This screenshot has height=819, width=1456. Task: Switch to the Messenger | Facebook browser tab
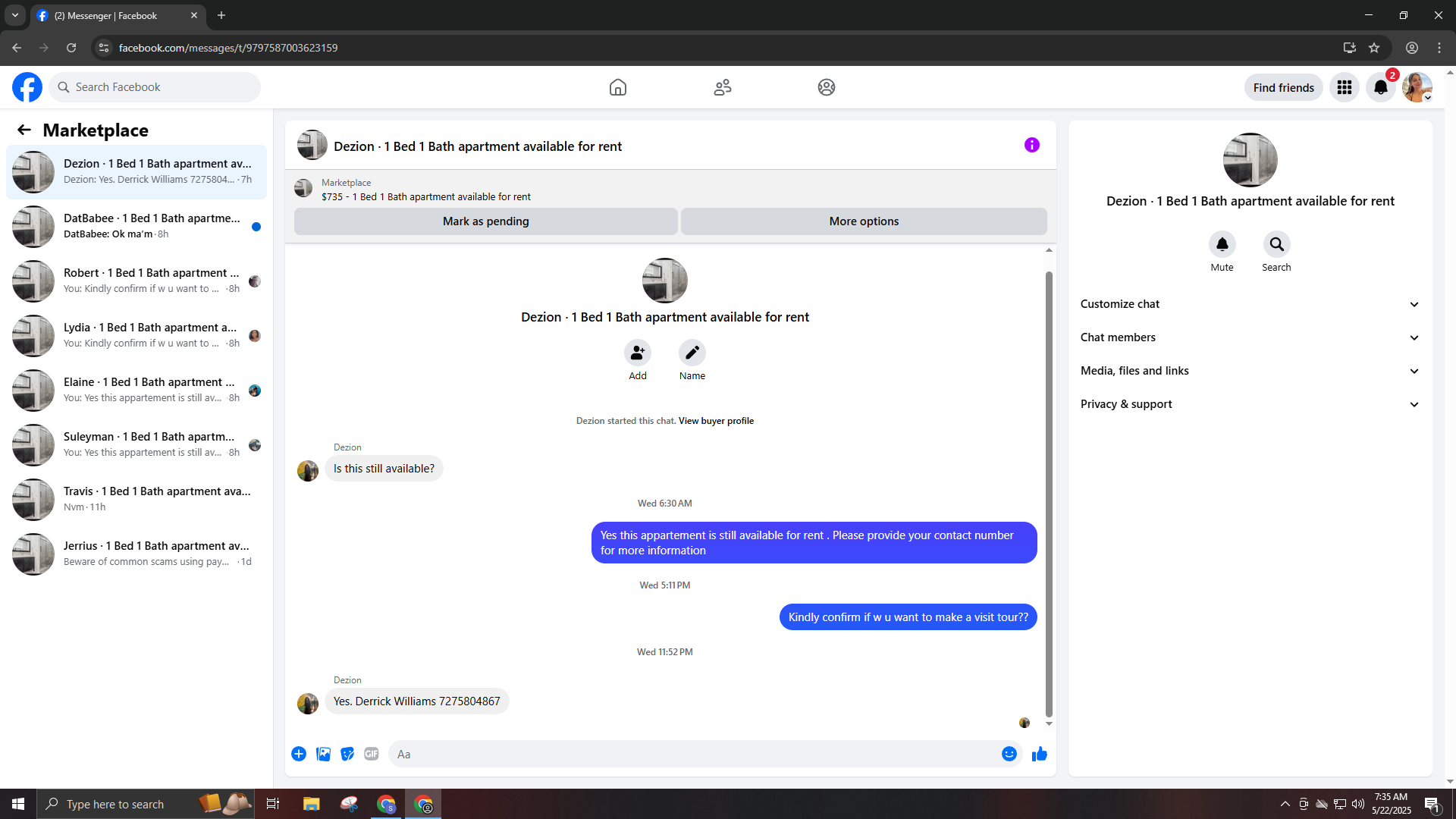(x=118, y=15)
